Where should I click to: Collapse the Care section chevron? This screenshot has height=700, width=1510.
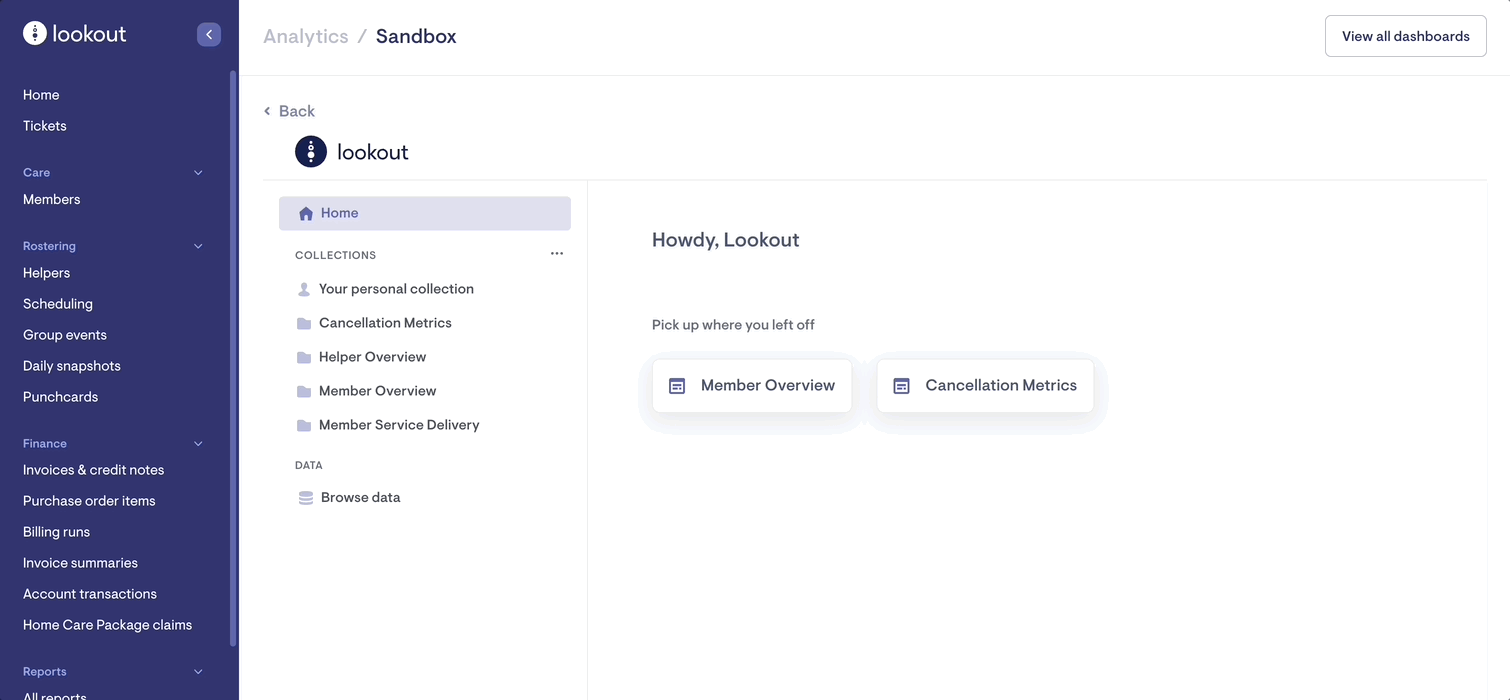[x=198, y=173]
